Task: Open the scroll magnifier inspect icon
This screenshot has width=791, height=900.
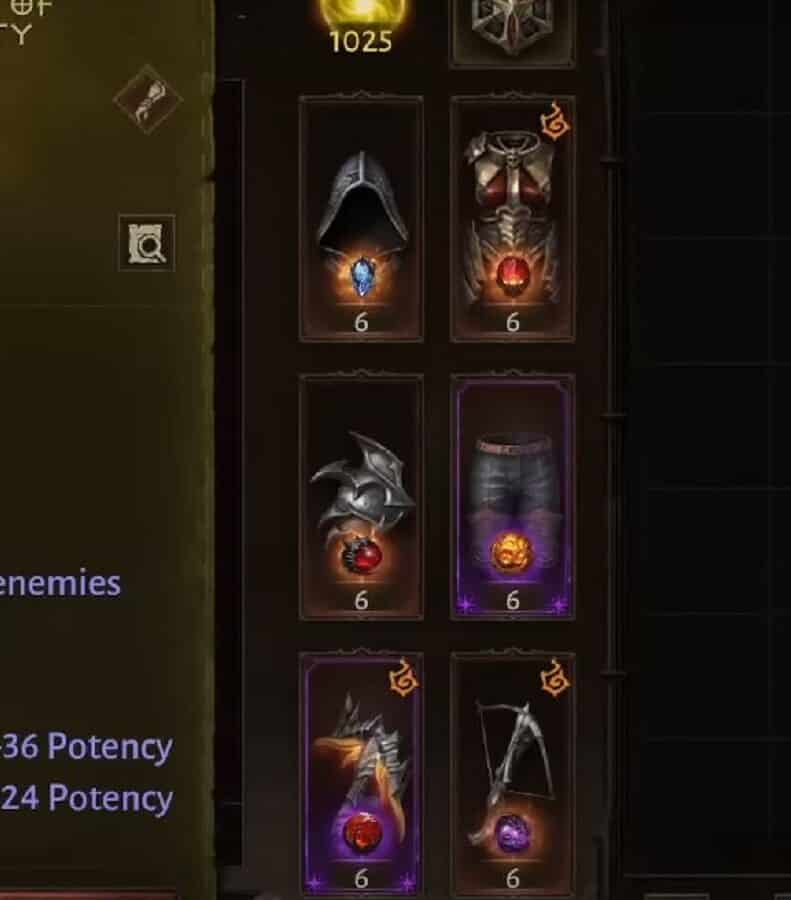Action: pos(147,243)
